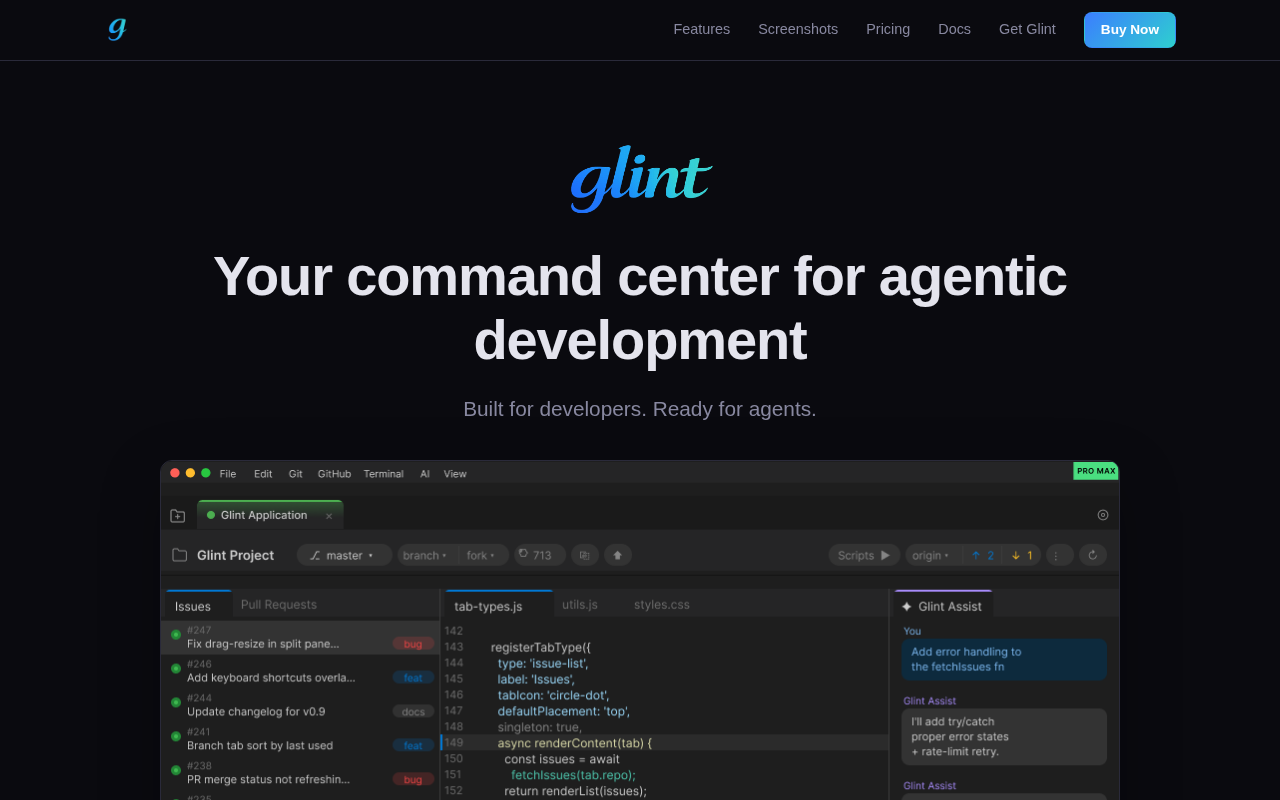The image size is (1280, 800).
Task: Expand the origin remote dropdown
Action: click(933, 555)
